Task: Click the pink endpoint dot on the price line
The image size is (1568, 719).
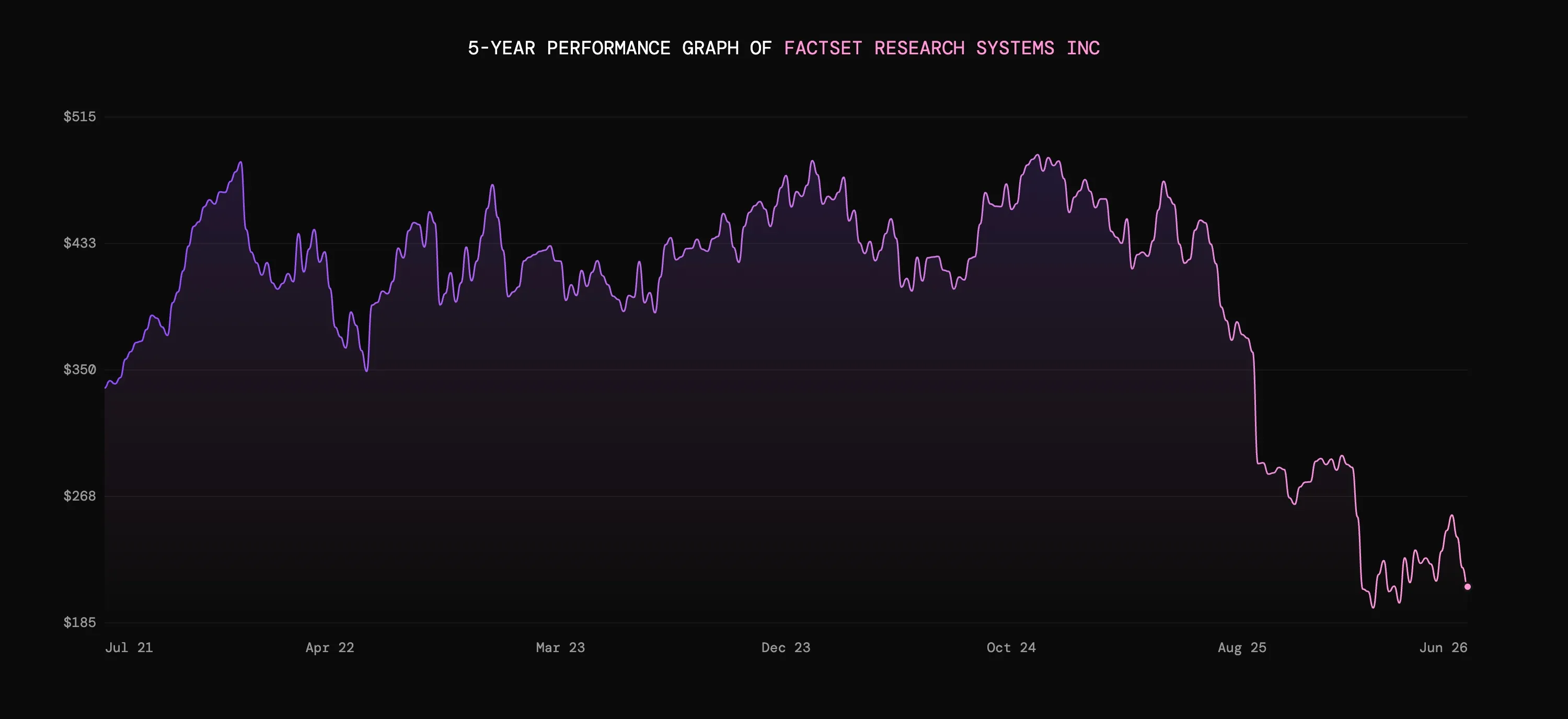Action: tap(1468, 587)
